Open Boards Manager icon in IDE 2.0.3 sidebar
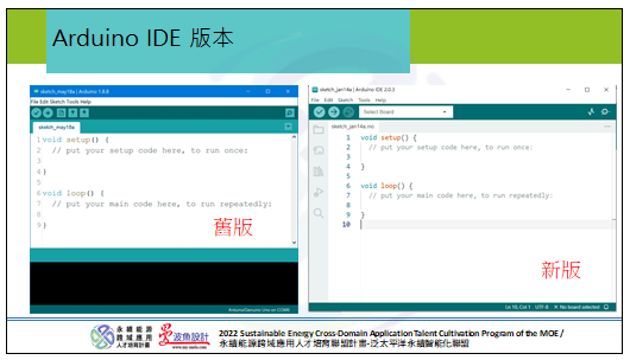The image size is (630, 360). 319,150
